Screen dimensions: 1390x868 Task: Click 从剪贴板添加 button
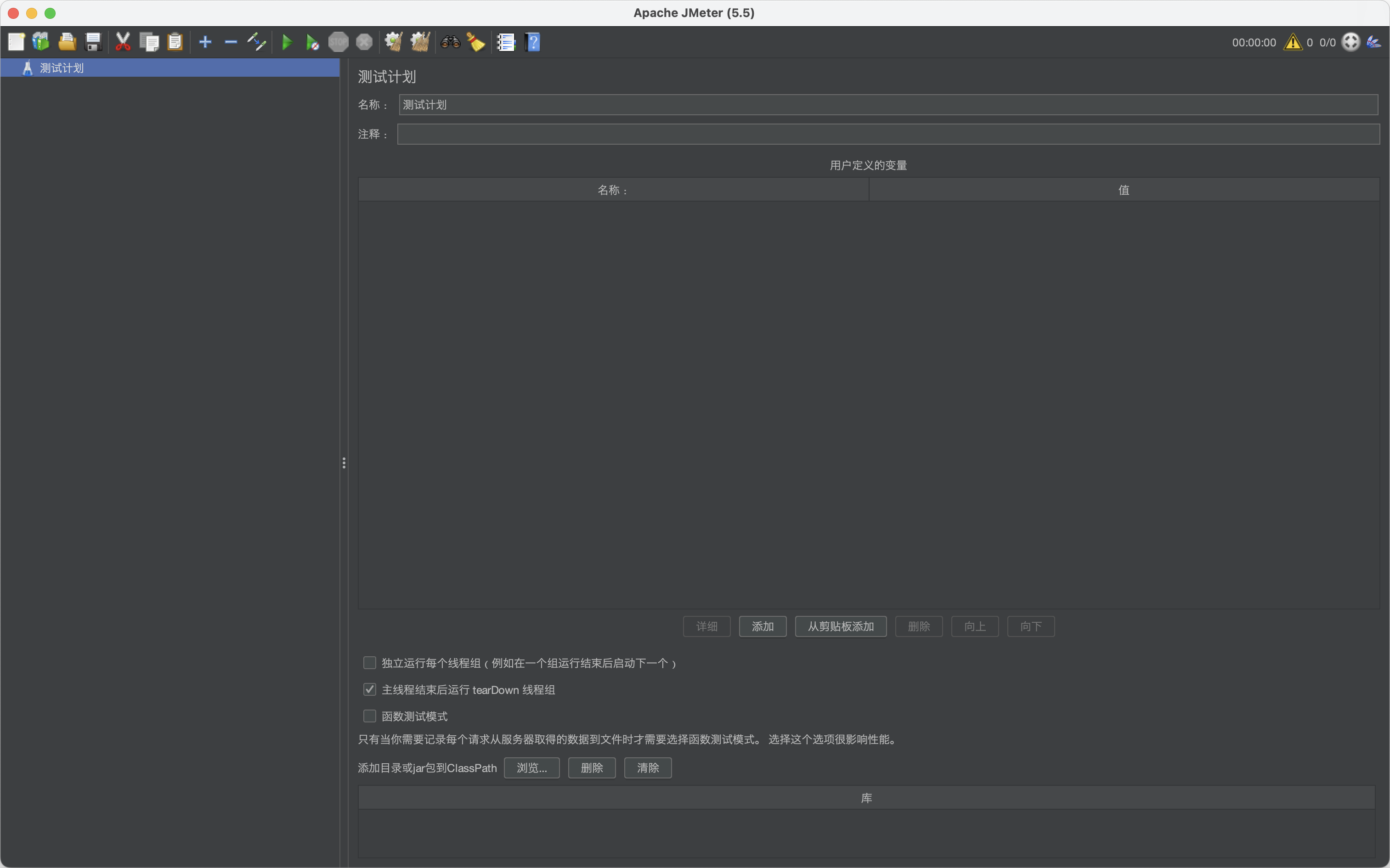[840, 626]
